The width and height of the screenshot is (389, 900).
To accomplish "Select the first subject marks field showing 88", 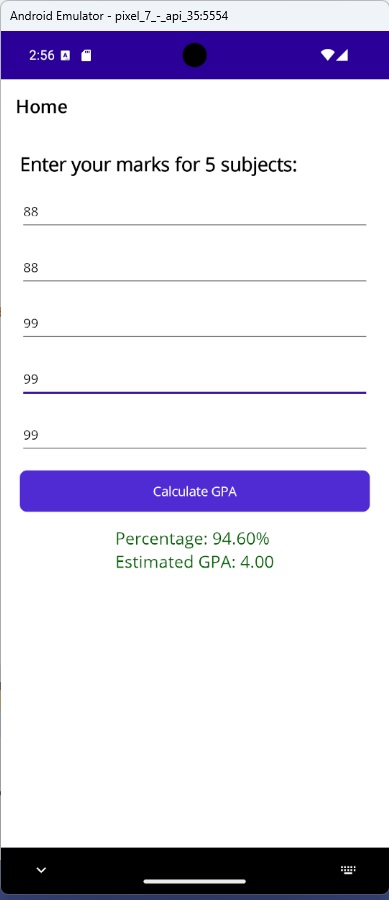I will pos(194,212).
